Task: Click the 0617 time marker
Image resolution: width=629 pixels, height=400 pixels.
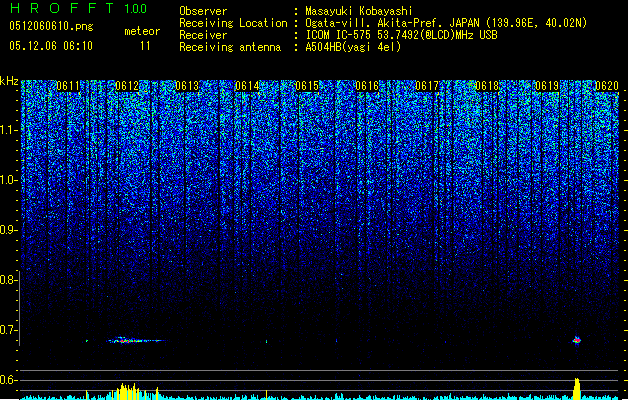Action: coord(427,86)
